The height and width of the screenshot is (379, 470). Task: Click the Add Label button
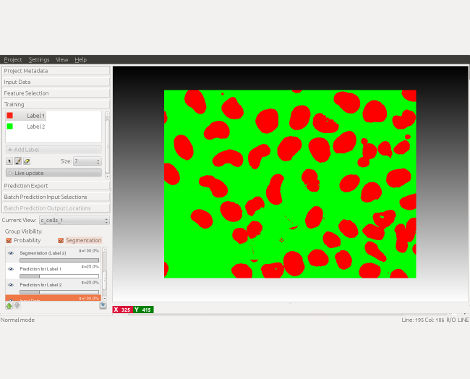(x=53, y=149)
